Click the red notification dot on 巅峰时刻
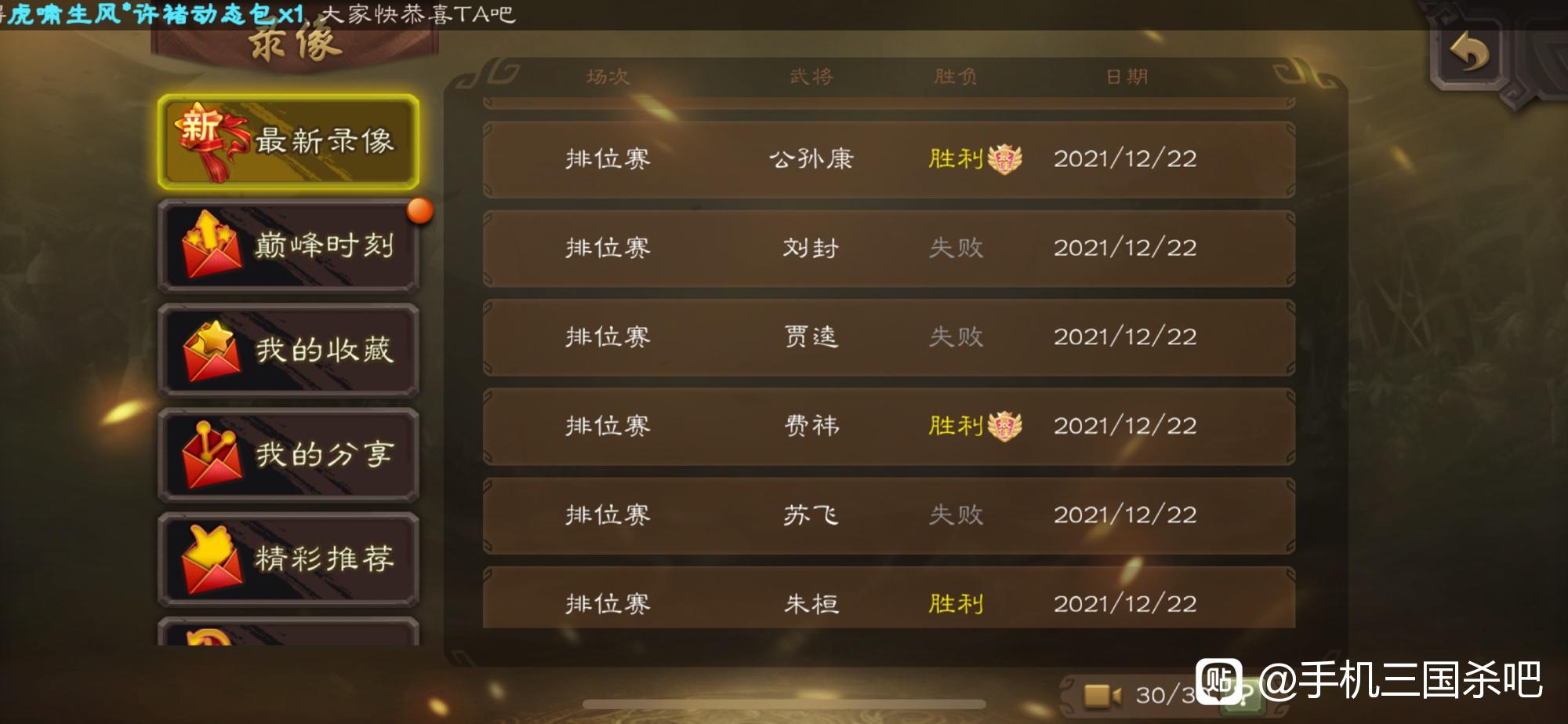 click(x=419, y=210)
